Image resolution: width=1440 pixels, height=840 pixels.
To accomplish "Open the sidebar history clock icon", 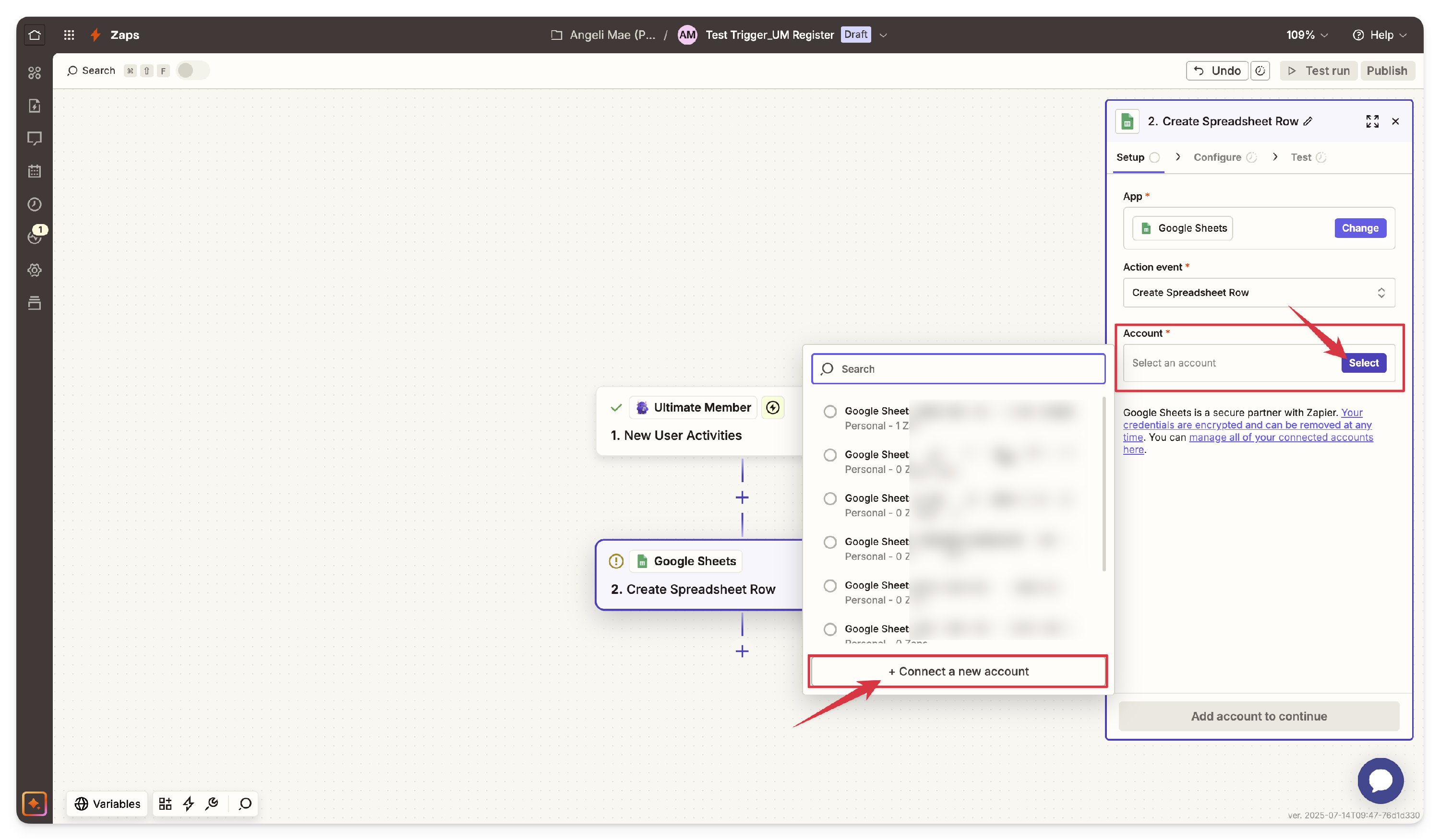I will [x=34, y=204].
